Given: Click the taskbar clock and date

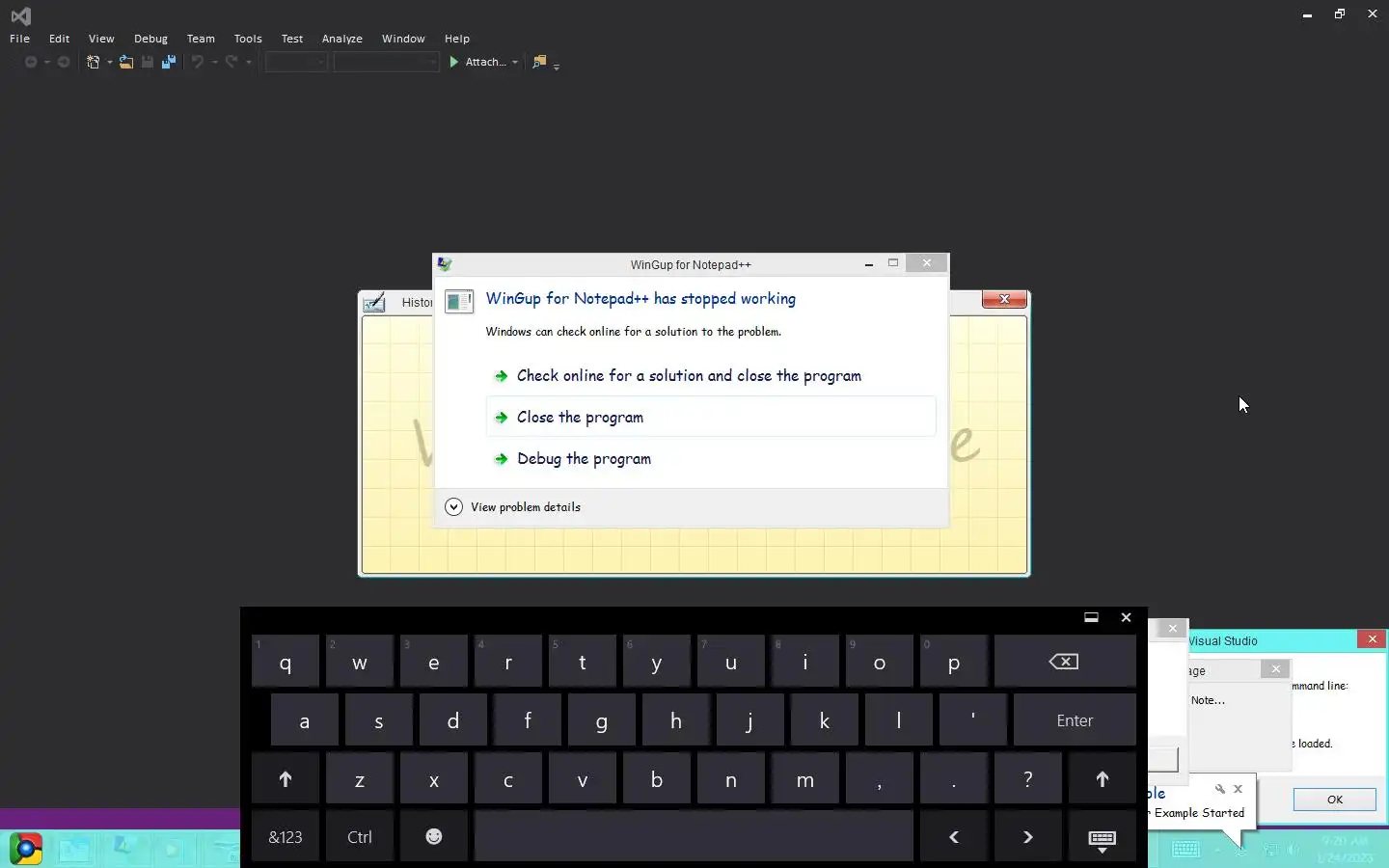Looking at the screenshot, I should [x=1347, y=850].
